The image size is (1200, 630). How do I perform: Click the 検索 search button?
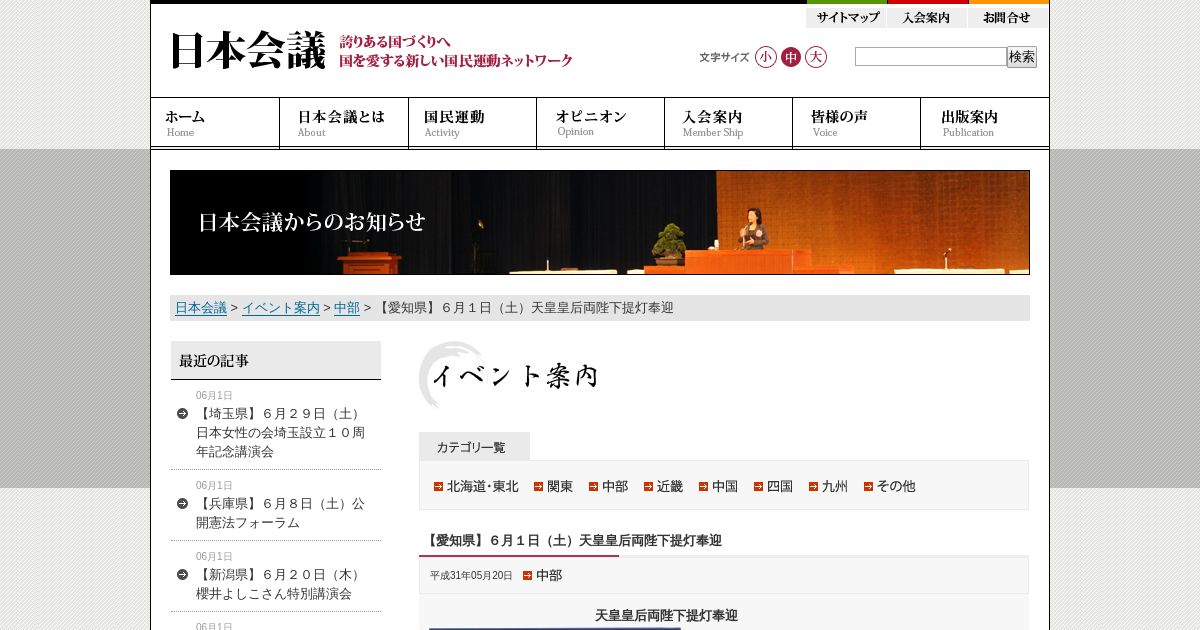[1022, 57]
